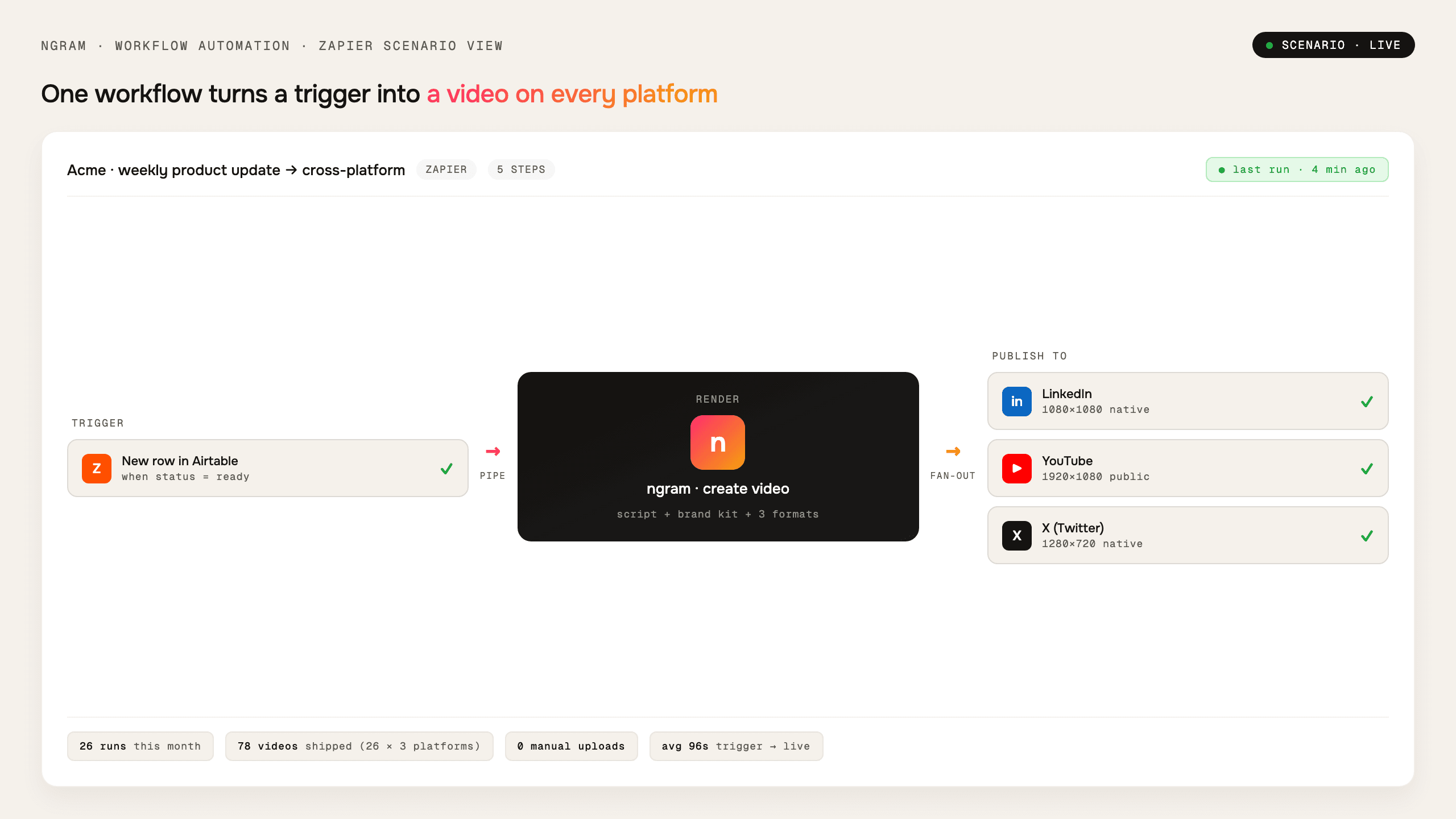1456x819 pixels.
Task: Click the 'when status = ready' condition text
Action: [185, 477]
